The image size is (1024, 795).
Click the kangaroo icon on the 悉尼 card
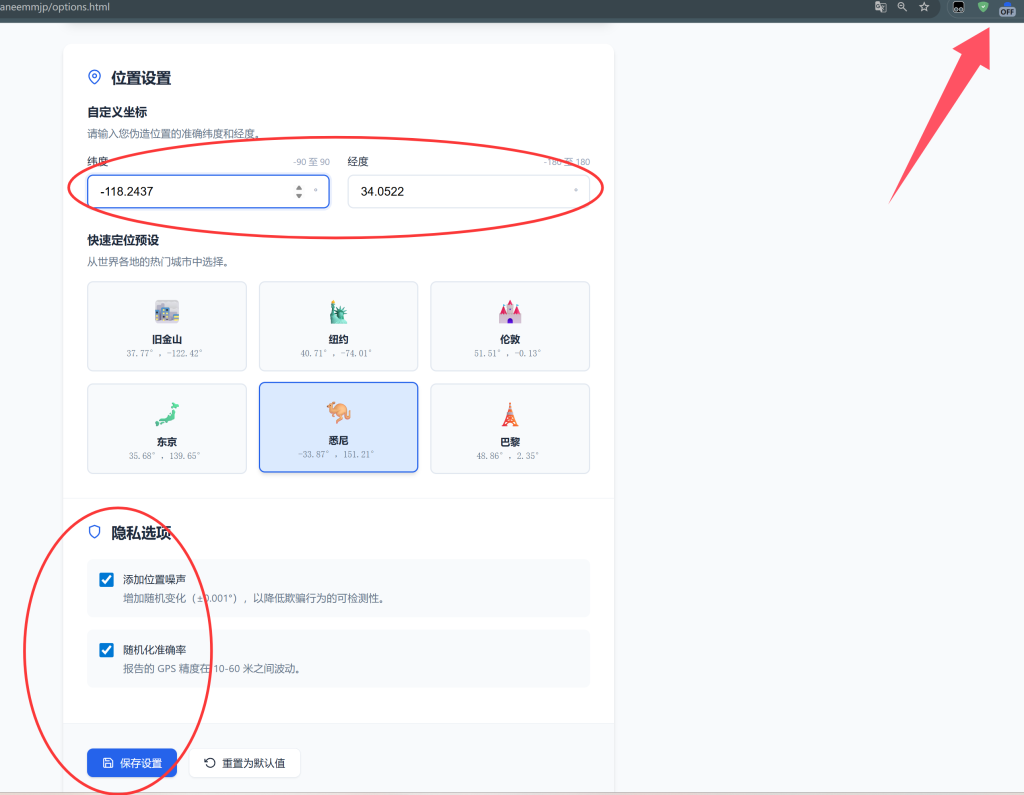coord(338,412)
